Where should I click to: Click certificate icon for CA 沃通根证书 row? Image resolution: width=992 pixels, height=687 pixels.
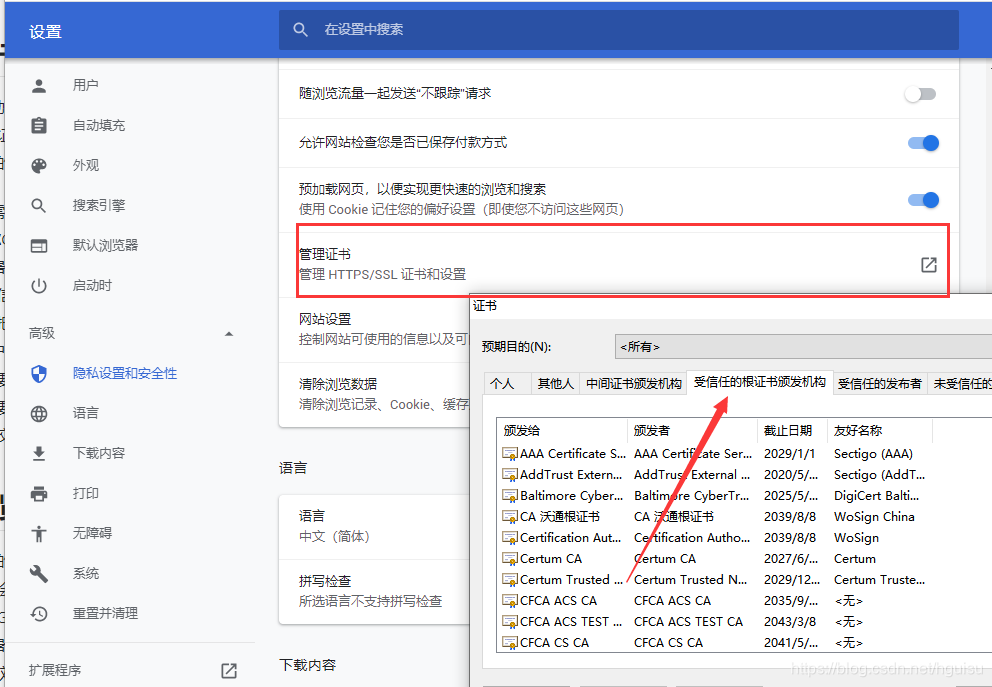(509, 516)
